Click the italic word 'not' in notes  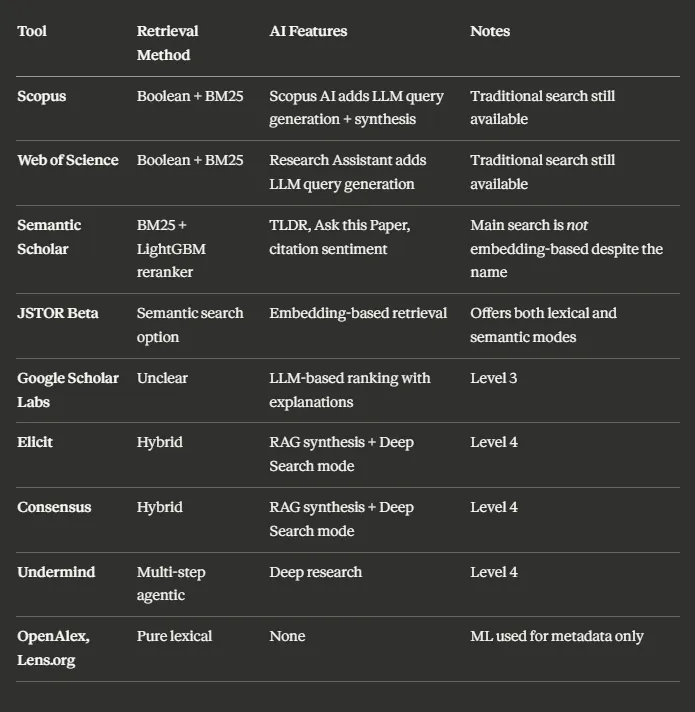577,225
